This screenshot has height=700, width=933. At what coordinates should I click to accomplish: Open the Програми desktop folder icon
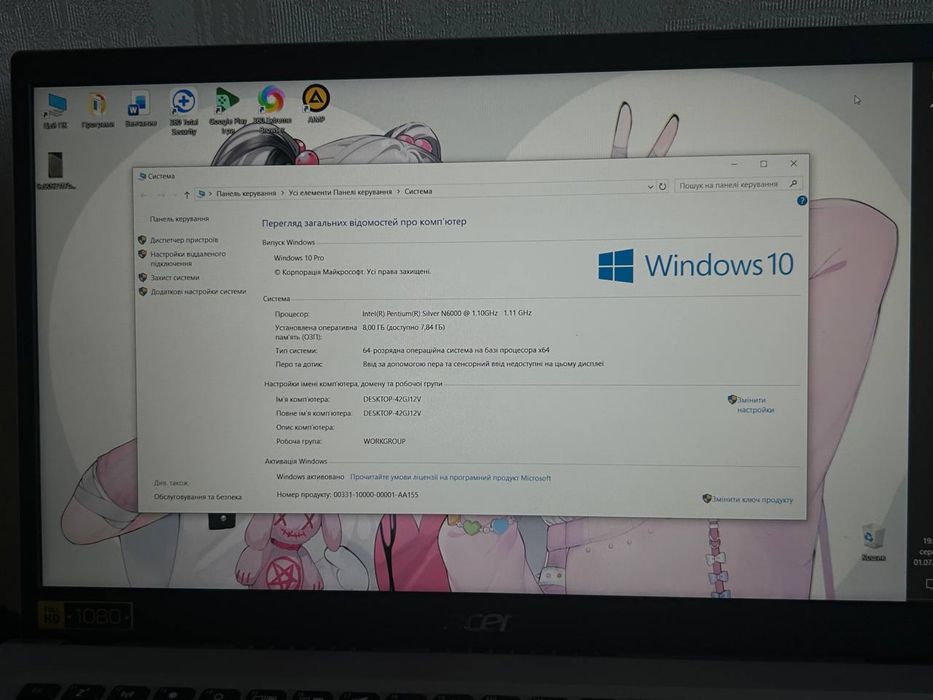(98, 110)
